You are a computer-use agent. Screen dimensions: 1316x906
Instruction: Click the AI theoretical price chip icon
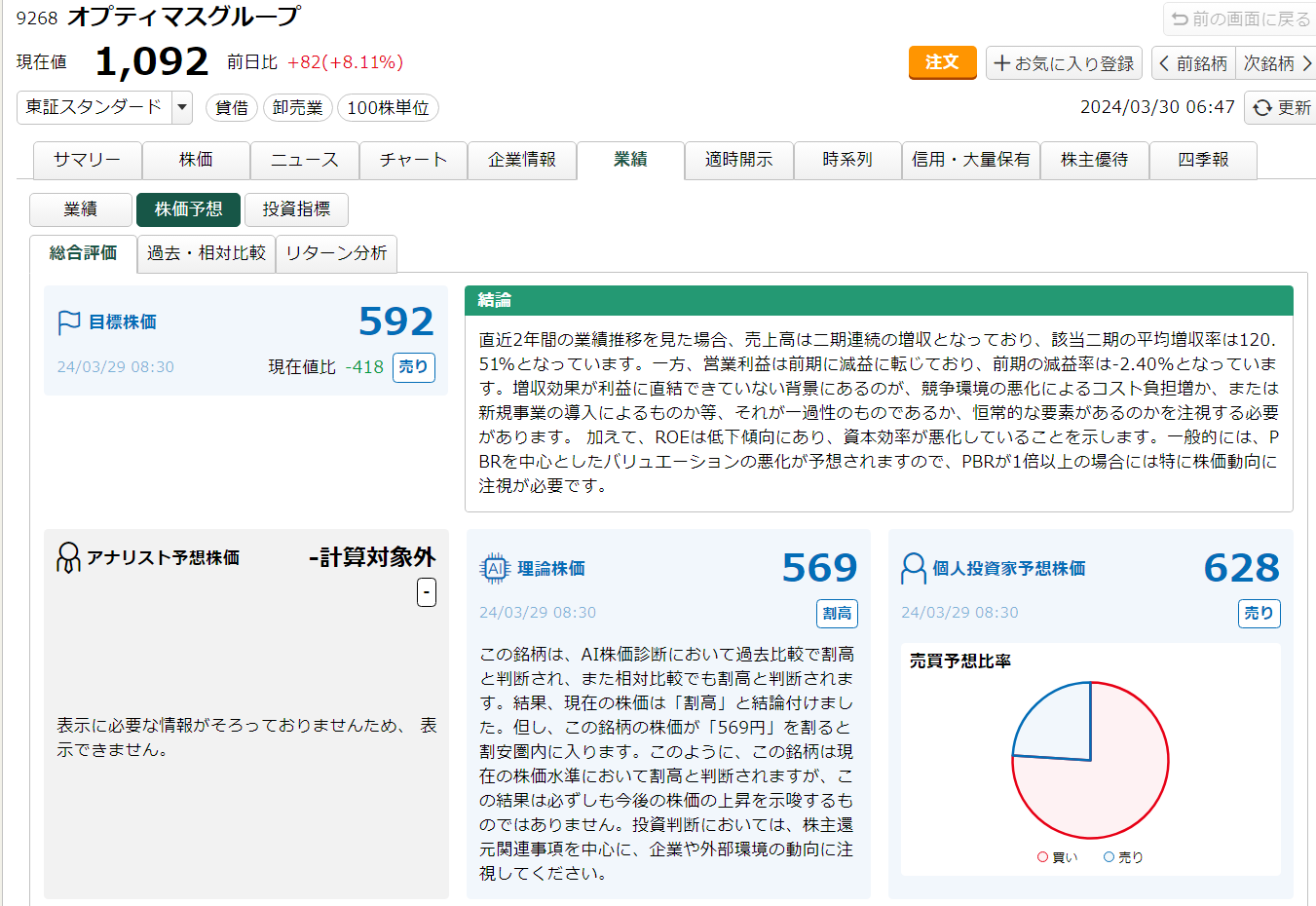(x=495, y=568)
